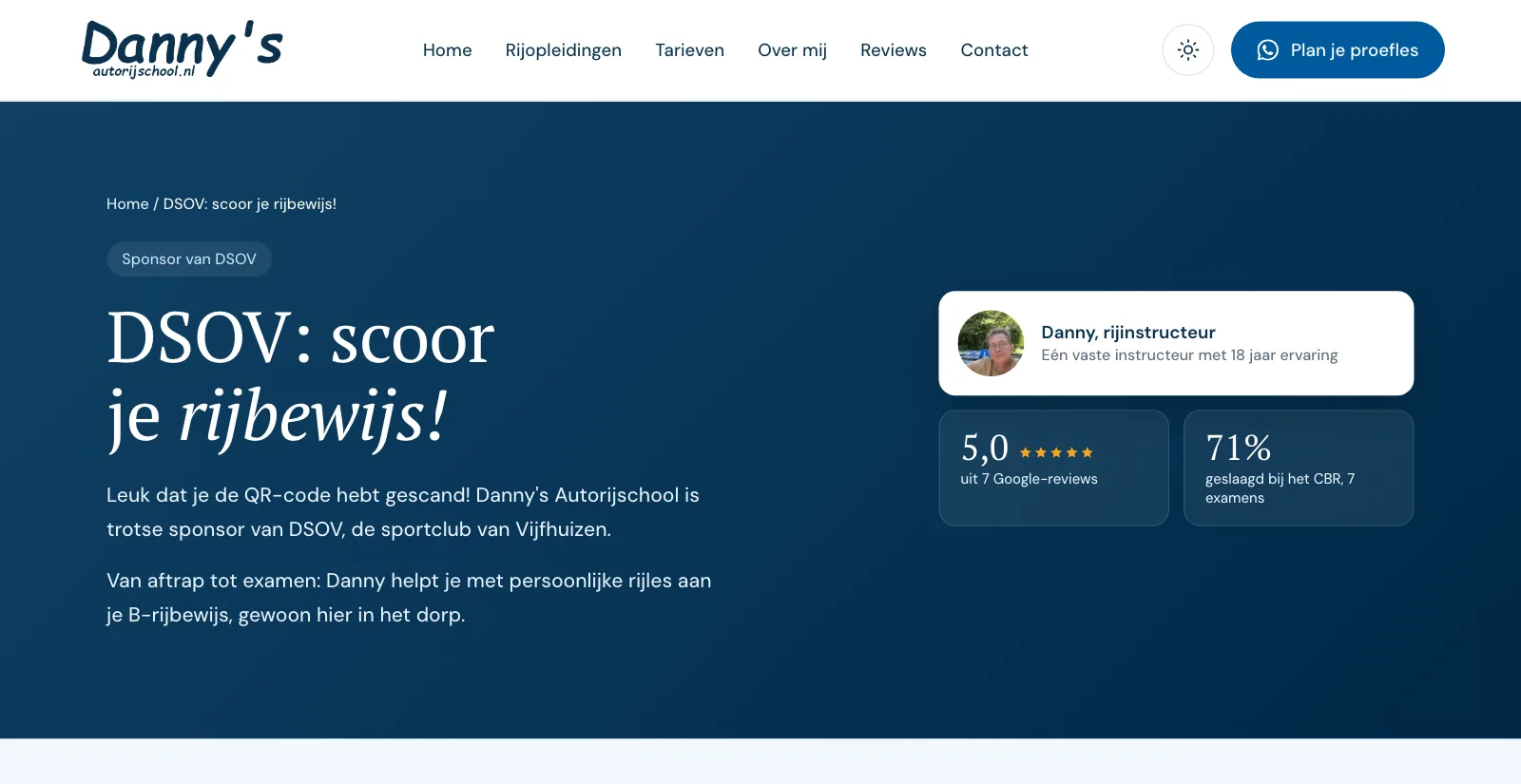Click the 'DSOV: scoor je rijbewijs!' main heading

coord(300,377)
